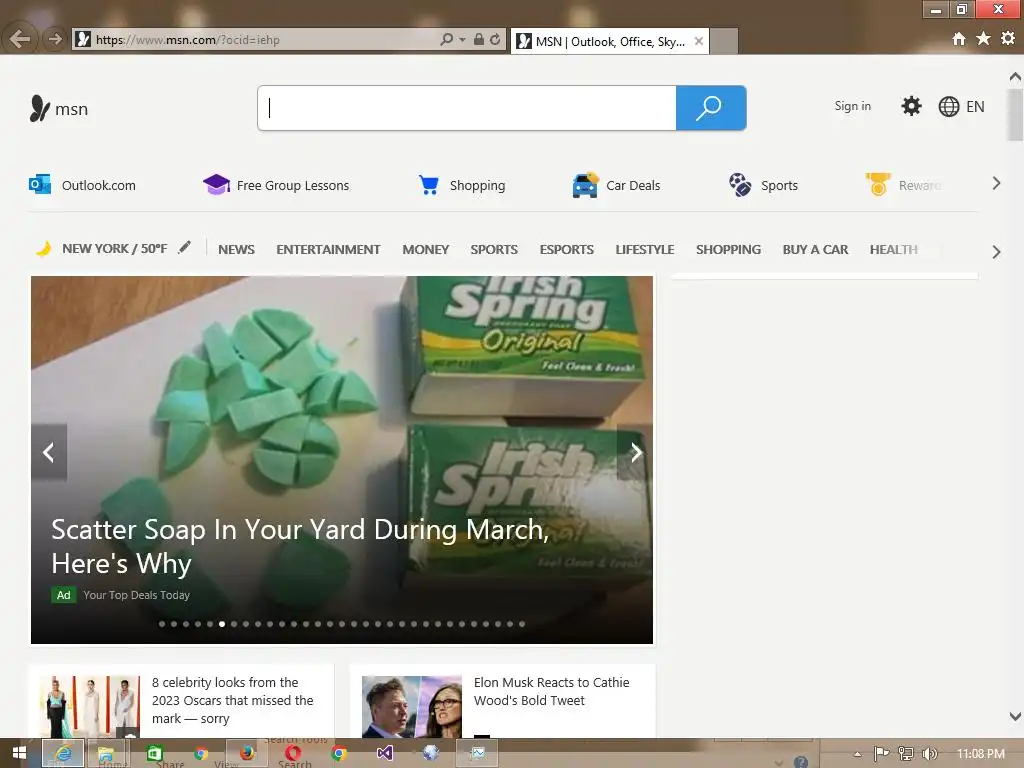Open the SPORTS category in navigation bar
Image resolution: width=1024 pixels, height=768 pixels.
pos(494,249)
